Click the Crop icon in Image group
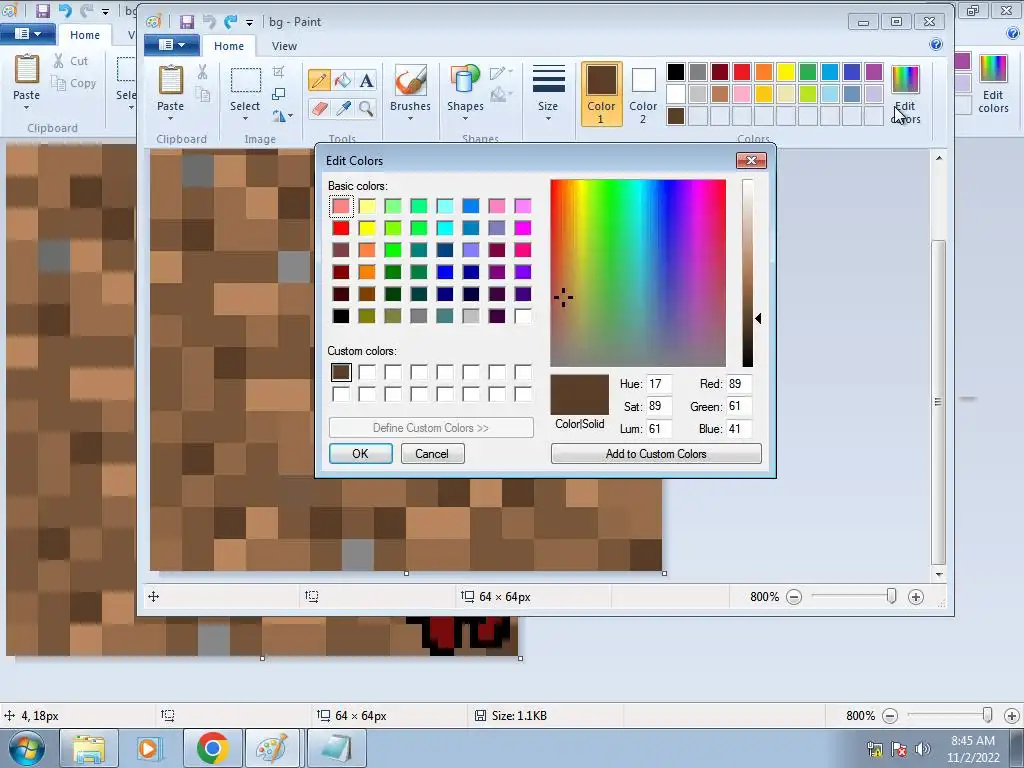 coord(278,72)
